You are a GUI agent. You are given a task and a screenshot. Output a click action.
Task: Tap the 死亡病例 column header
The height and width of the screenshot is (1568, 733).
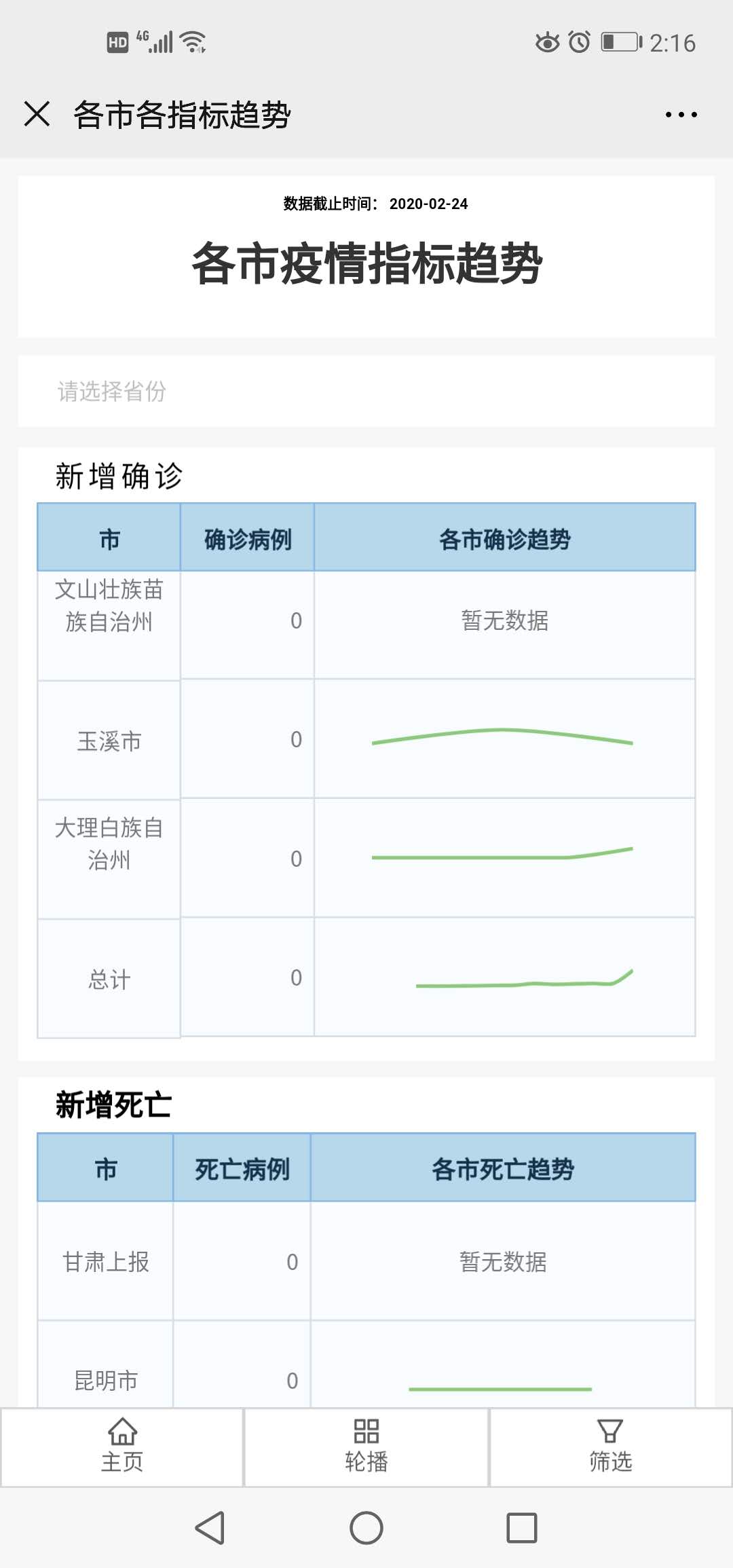242,1169
